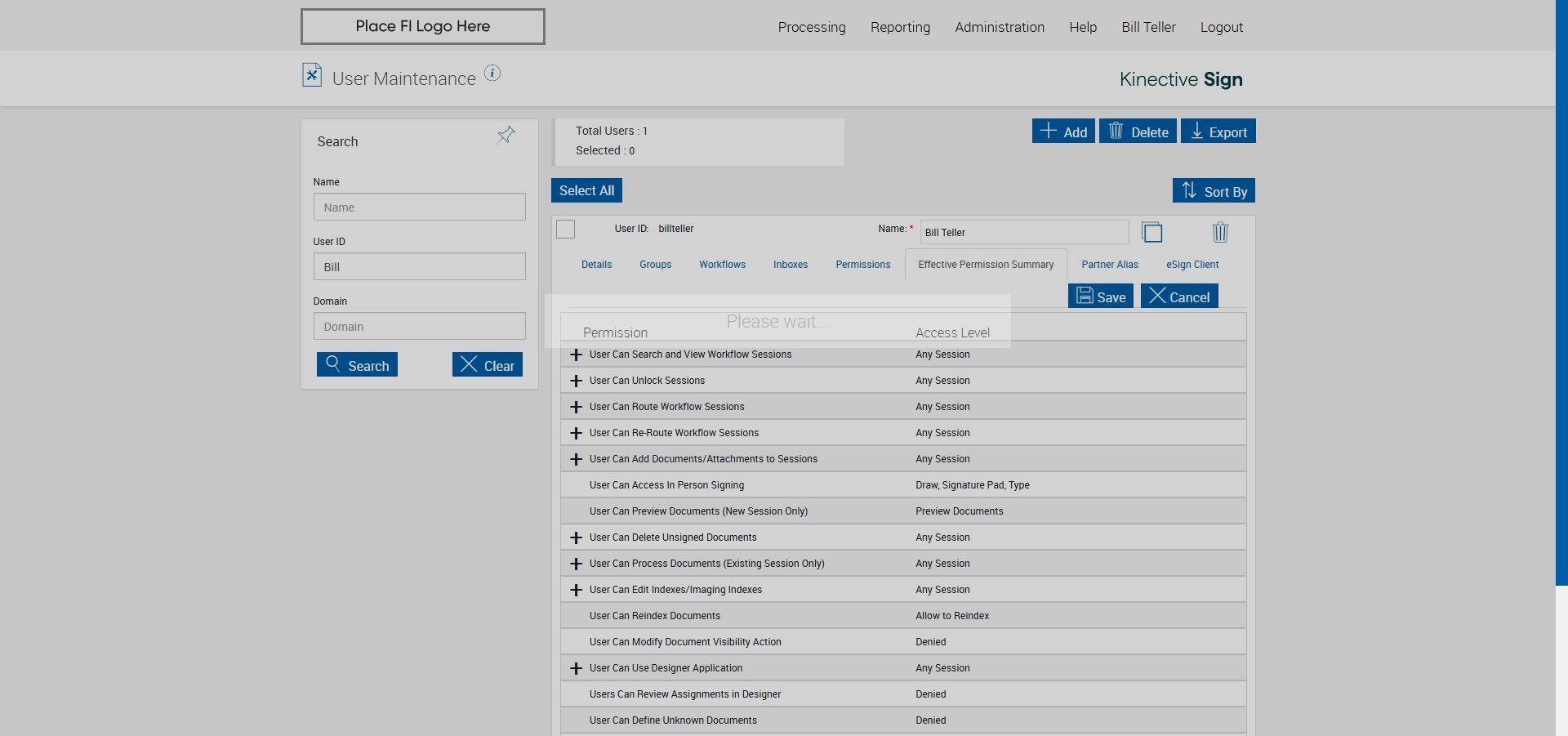Switch to the Permissions tab

tap(862, 265)
